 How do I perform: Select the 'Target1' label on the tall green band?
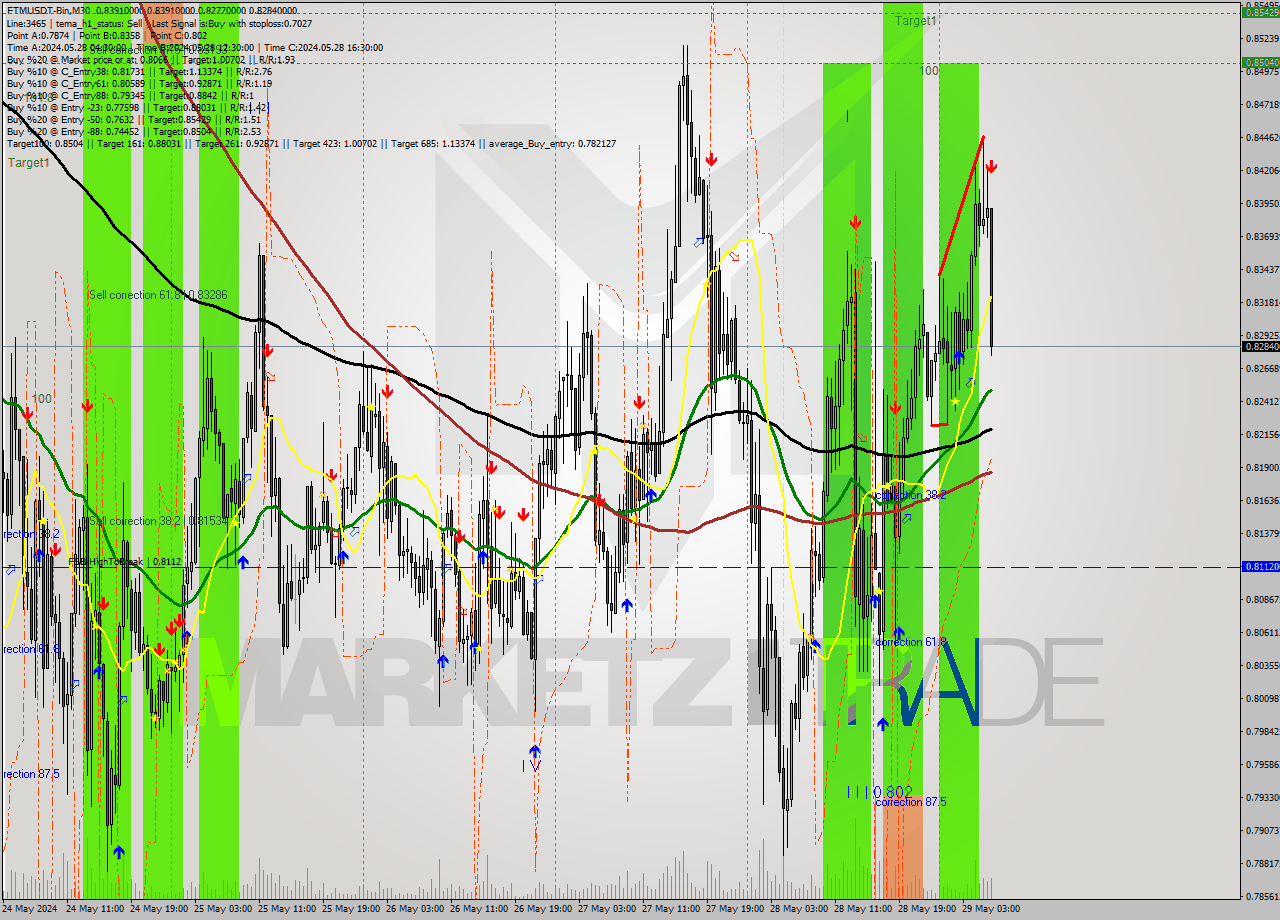coord(915,21)
